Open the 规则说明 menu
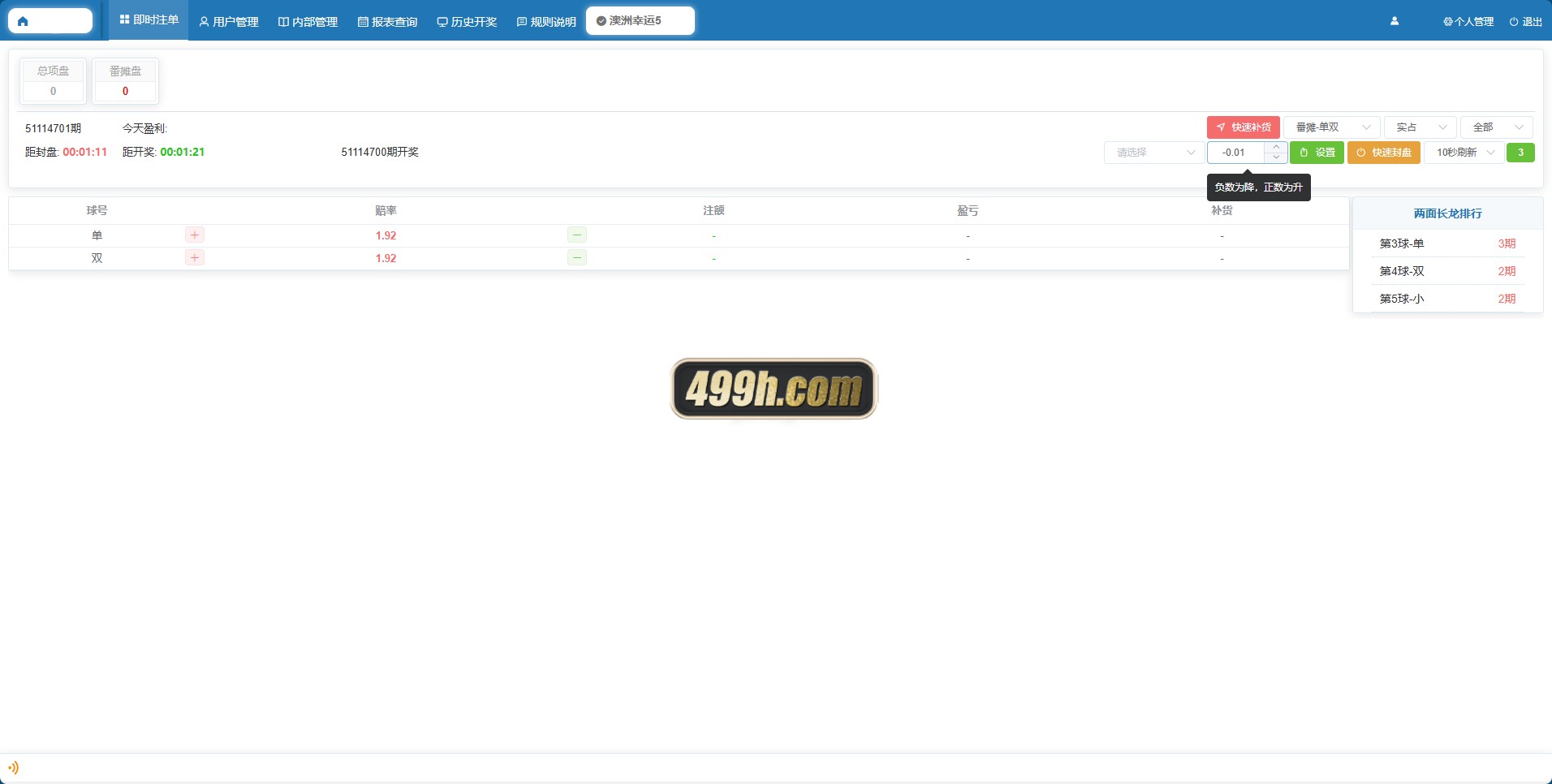The image size is (1552, 784). [x=546, y=22]
